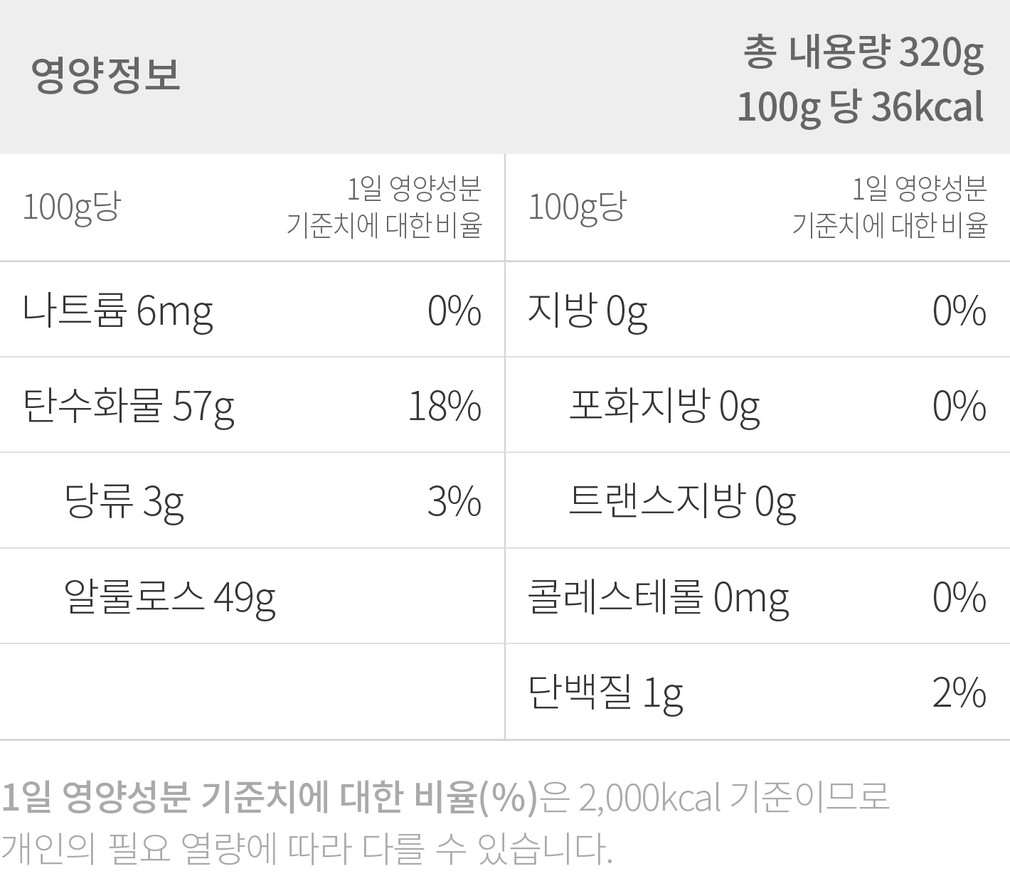Click the 100g 당 36kcal label
The height and width of the screenshot is (876, 1010).
(x=860, y=107)
